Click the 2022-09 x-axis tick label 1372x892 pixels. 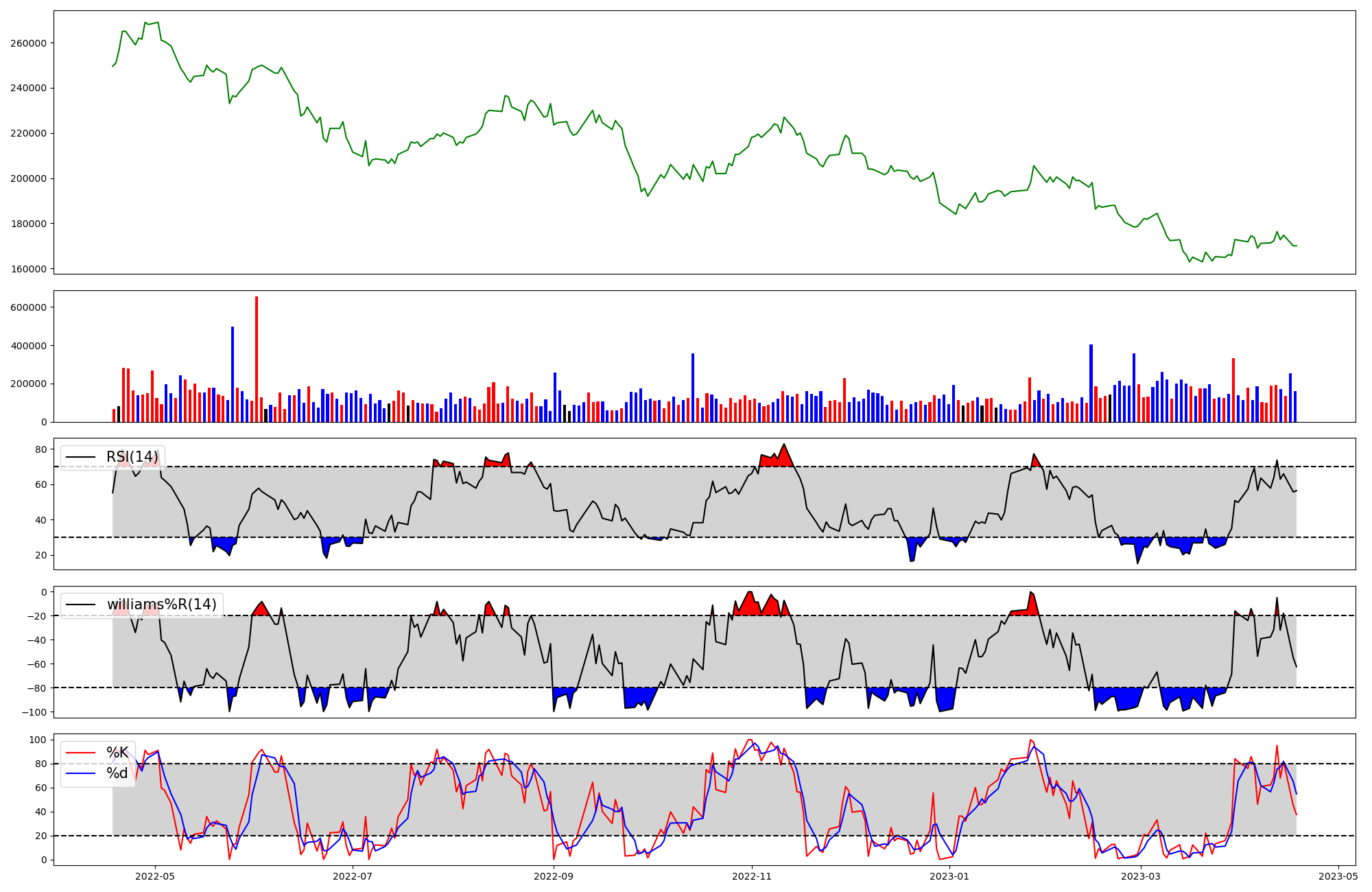(554, 876)
